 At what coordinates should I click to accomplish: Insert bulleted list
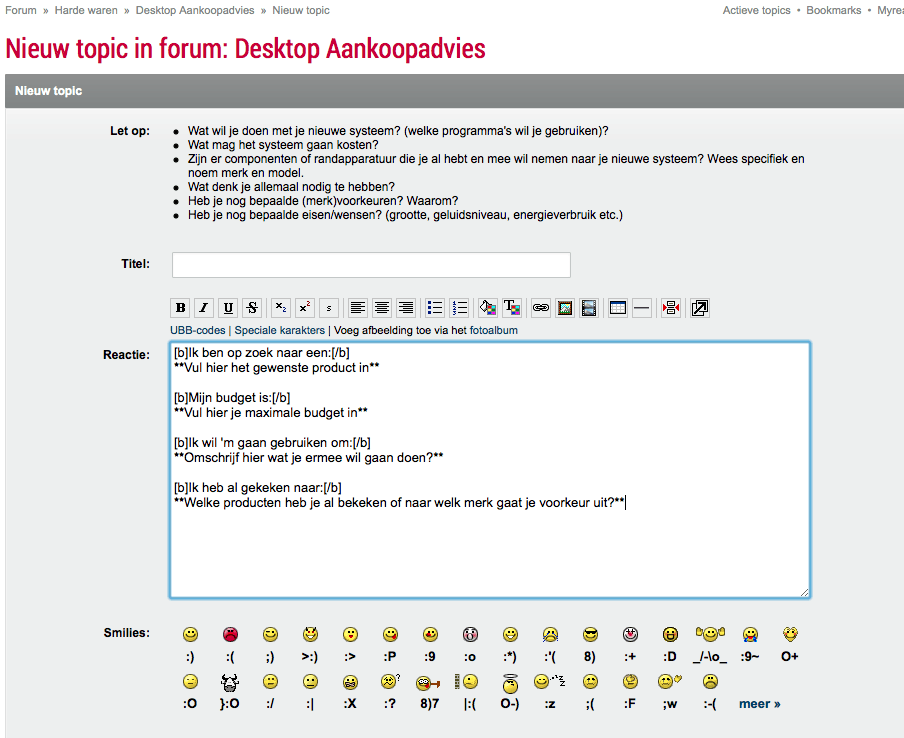[x=435, y=308]
